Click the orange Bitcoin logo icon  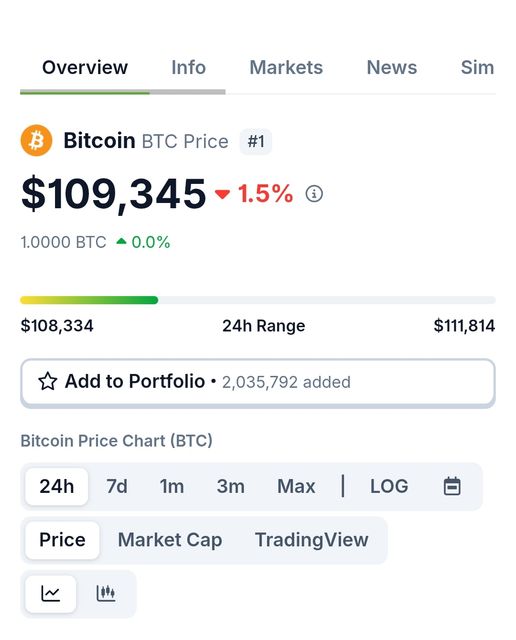[x=36, y=140]
